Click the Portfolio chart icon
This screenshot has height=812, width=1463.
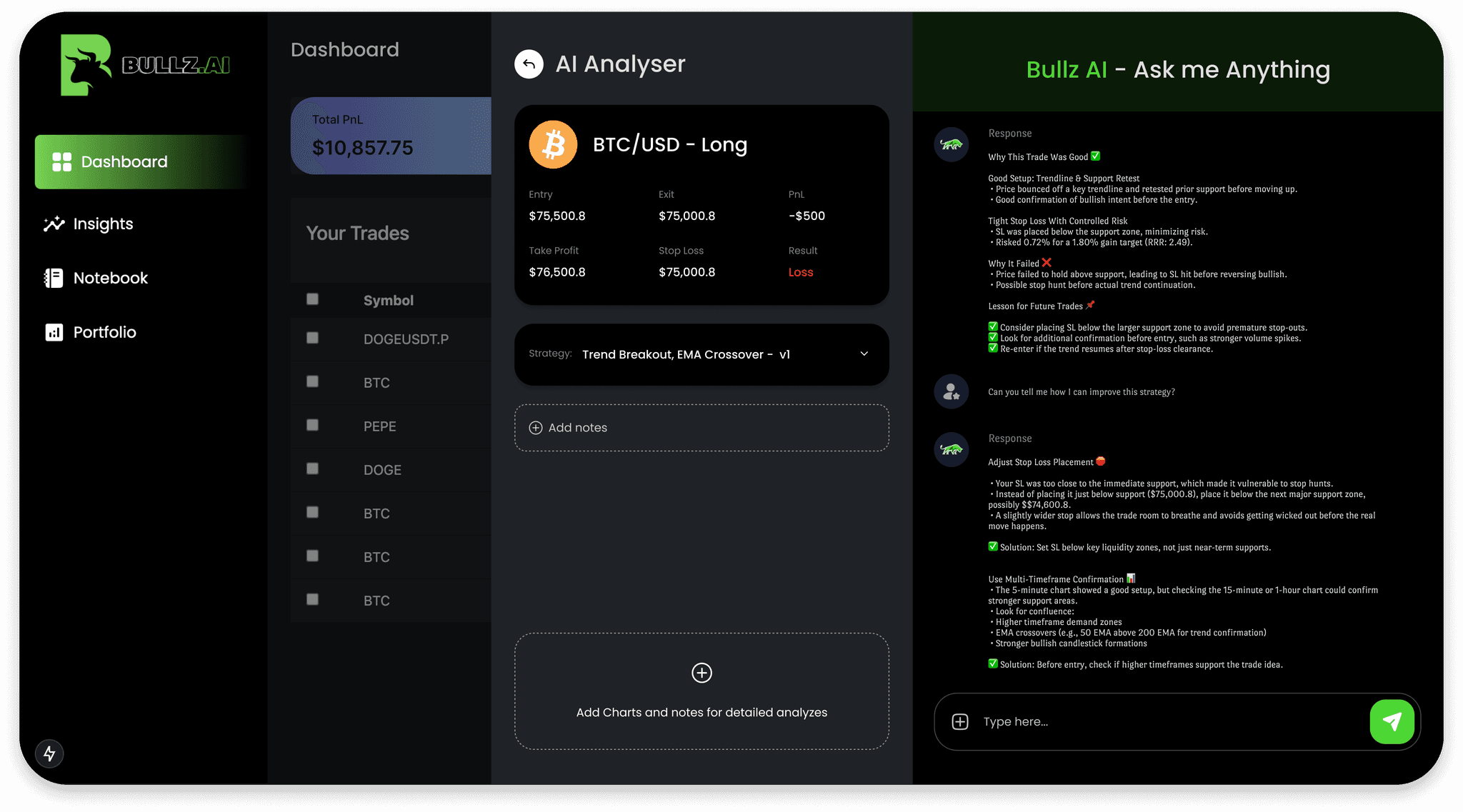(x=54, y=333)
